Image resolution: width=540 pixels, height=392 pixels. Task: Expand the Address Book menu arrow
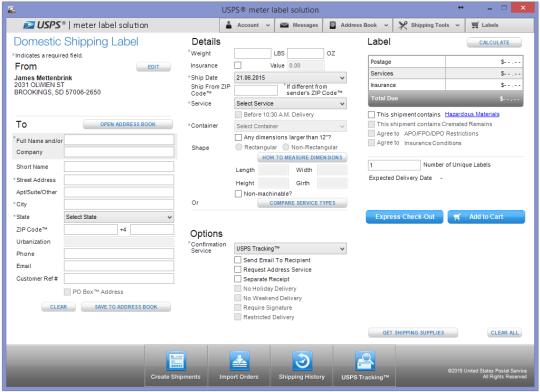click(x=386, y=25)
